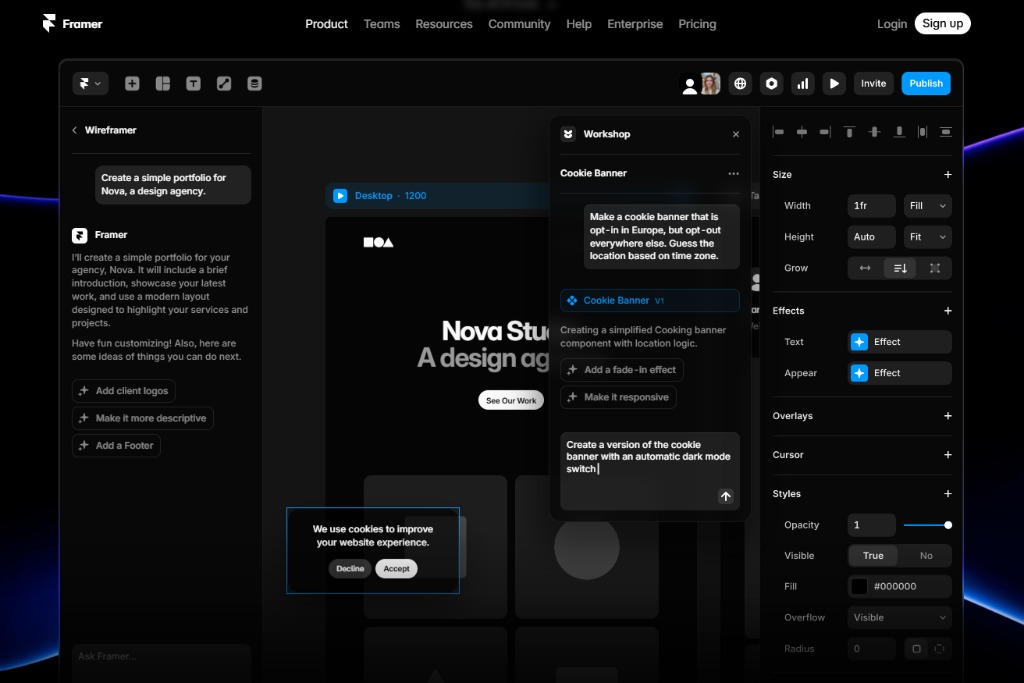Viewport: 1024px width, 683px height.
Task: Start preview with the play icon
Action: point(834,83)
